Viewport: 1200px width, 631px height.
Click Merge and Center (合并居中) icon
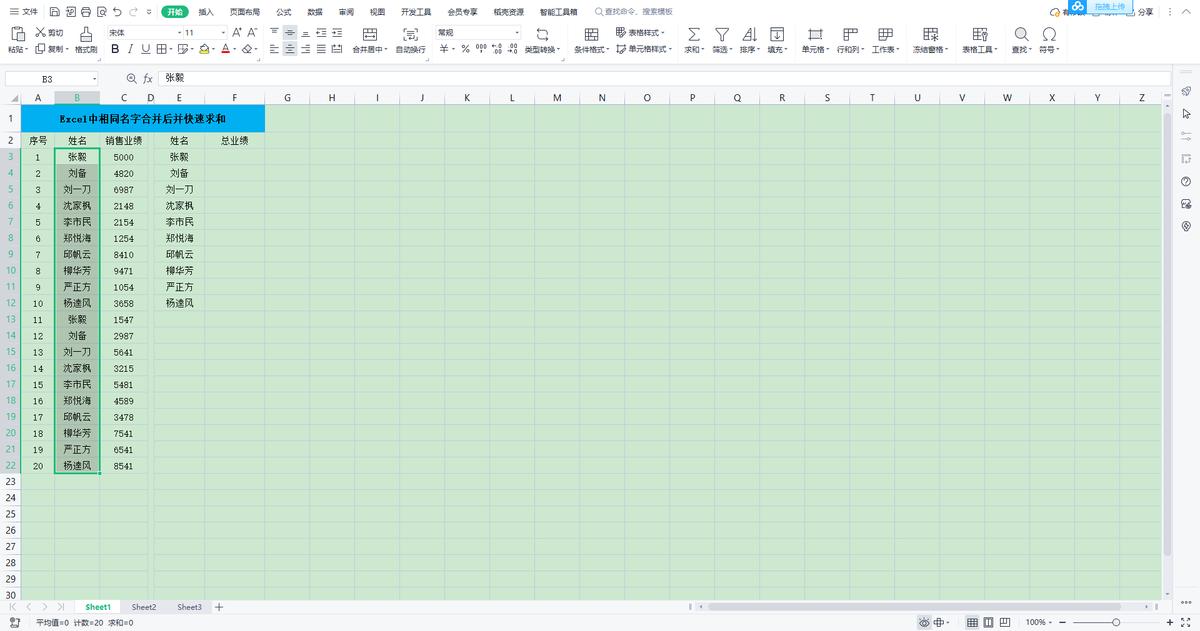pos(369,34)
